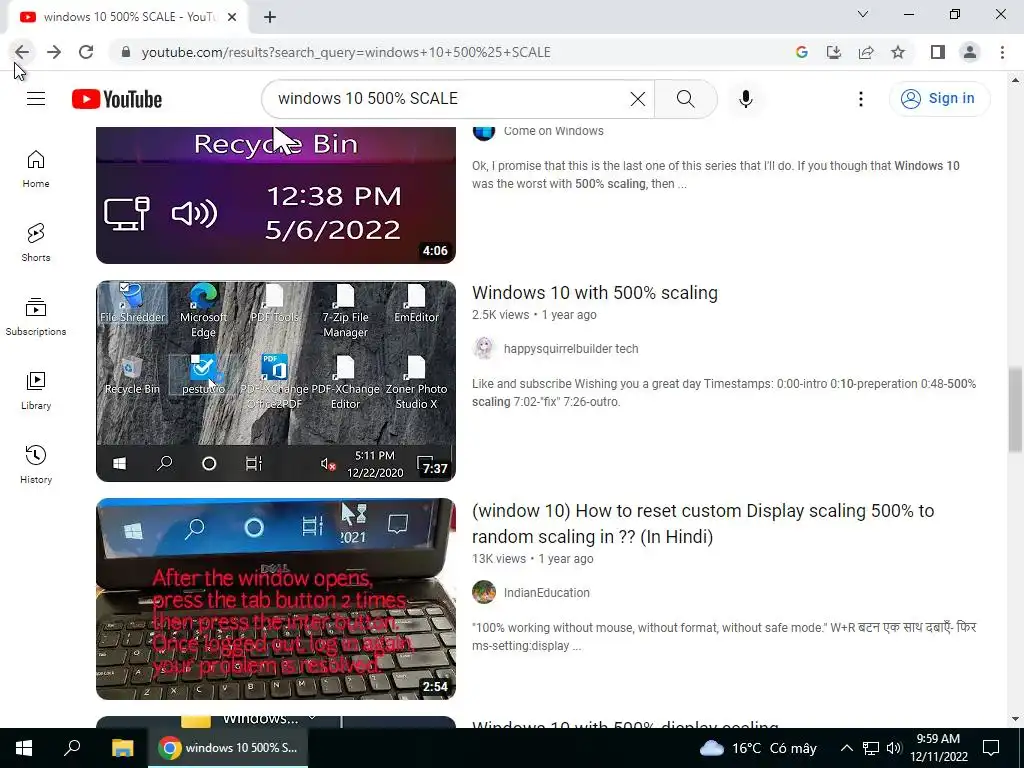Go back to the previous page
This screenshot has width=1024, height=768.
(22, 52)
